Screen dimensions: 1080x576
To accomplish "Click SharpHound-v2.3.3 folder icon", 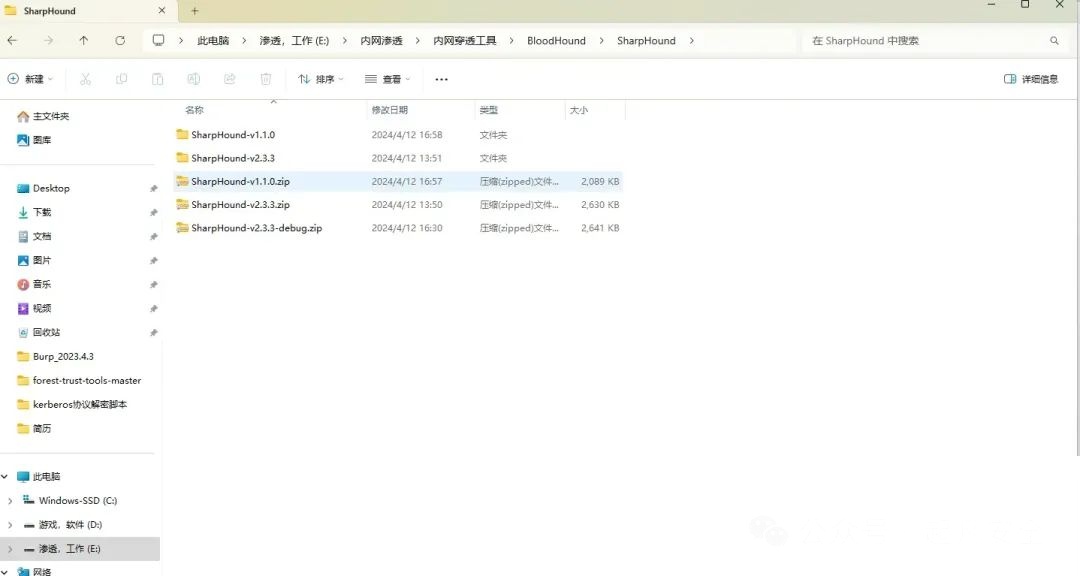I will [x=182, y=158].
